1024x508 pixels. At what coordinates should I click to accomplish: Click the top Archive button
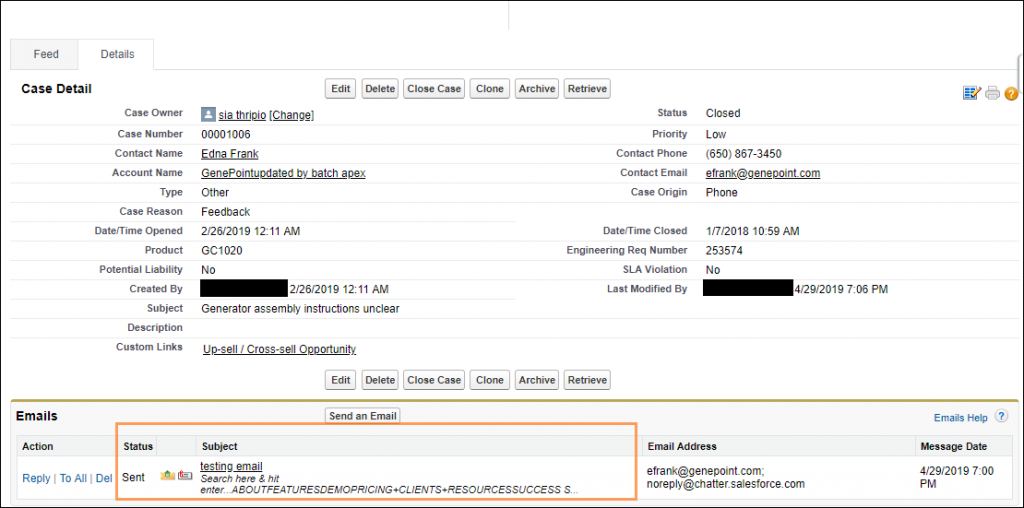coord(537,89)
